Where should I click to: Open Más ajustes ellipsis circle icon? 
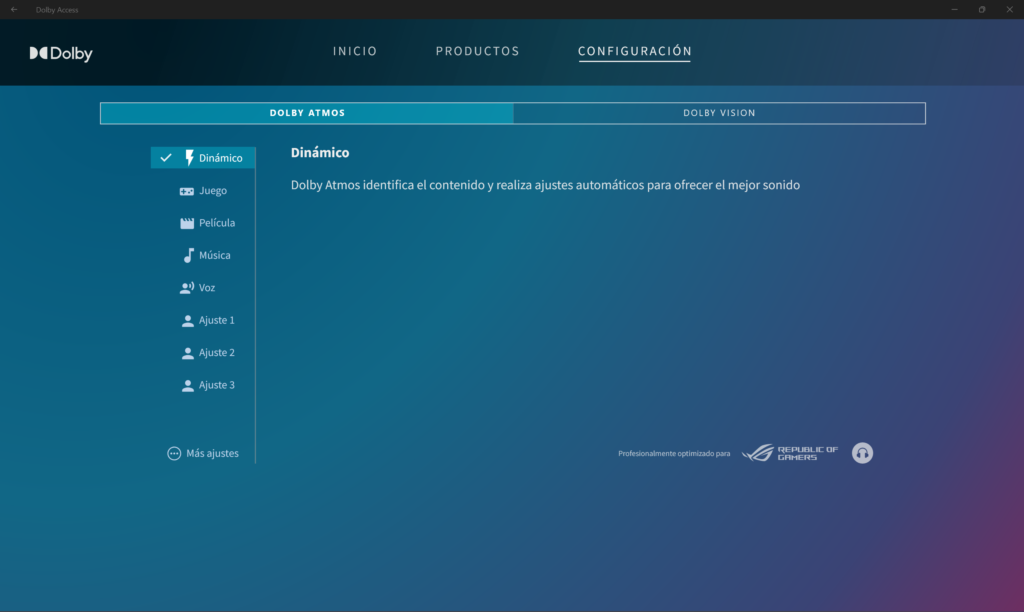tap(174, 453)
